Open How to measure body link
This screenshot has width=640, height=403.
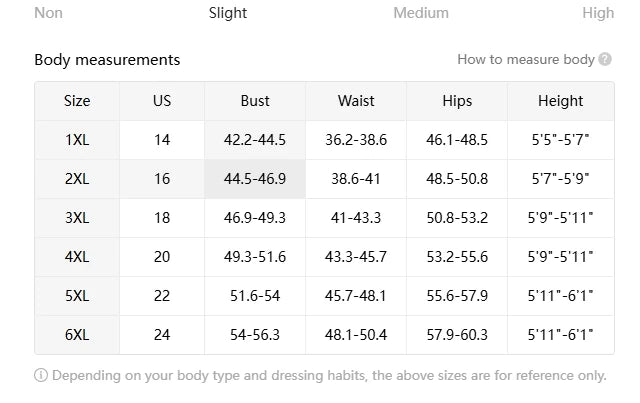(526, 60)
